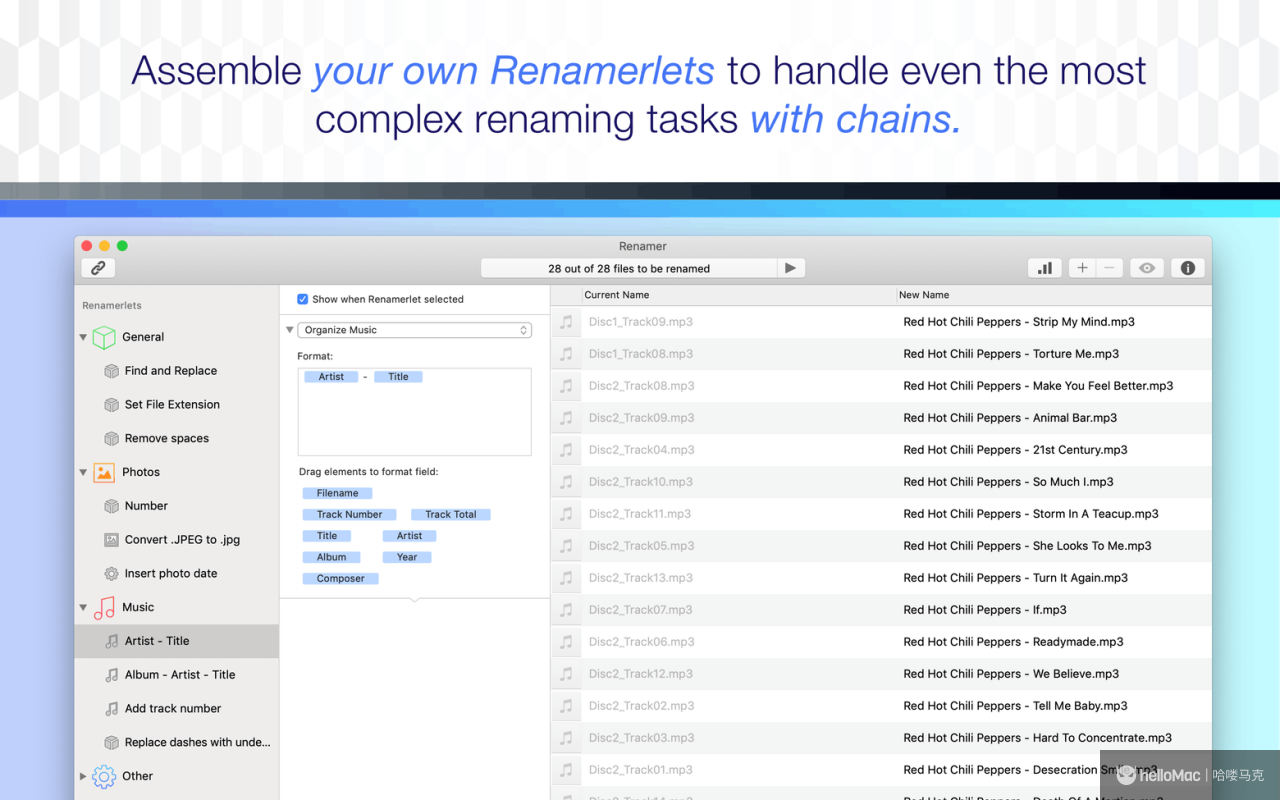Screen dimensions: 1280x800
Task: Click the Artist - Title music note icon
Action: 112,641
